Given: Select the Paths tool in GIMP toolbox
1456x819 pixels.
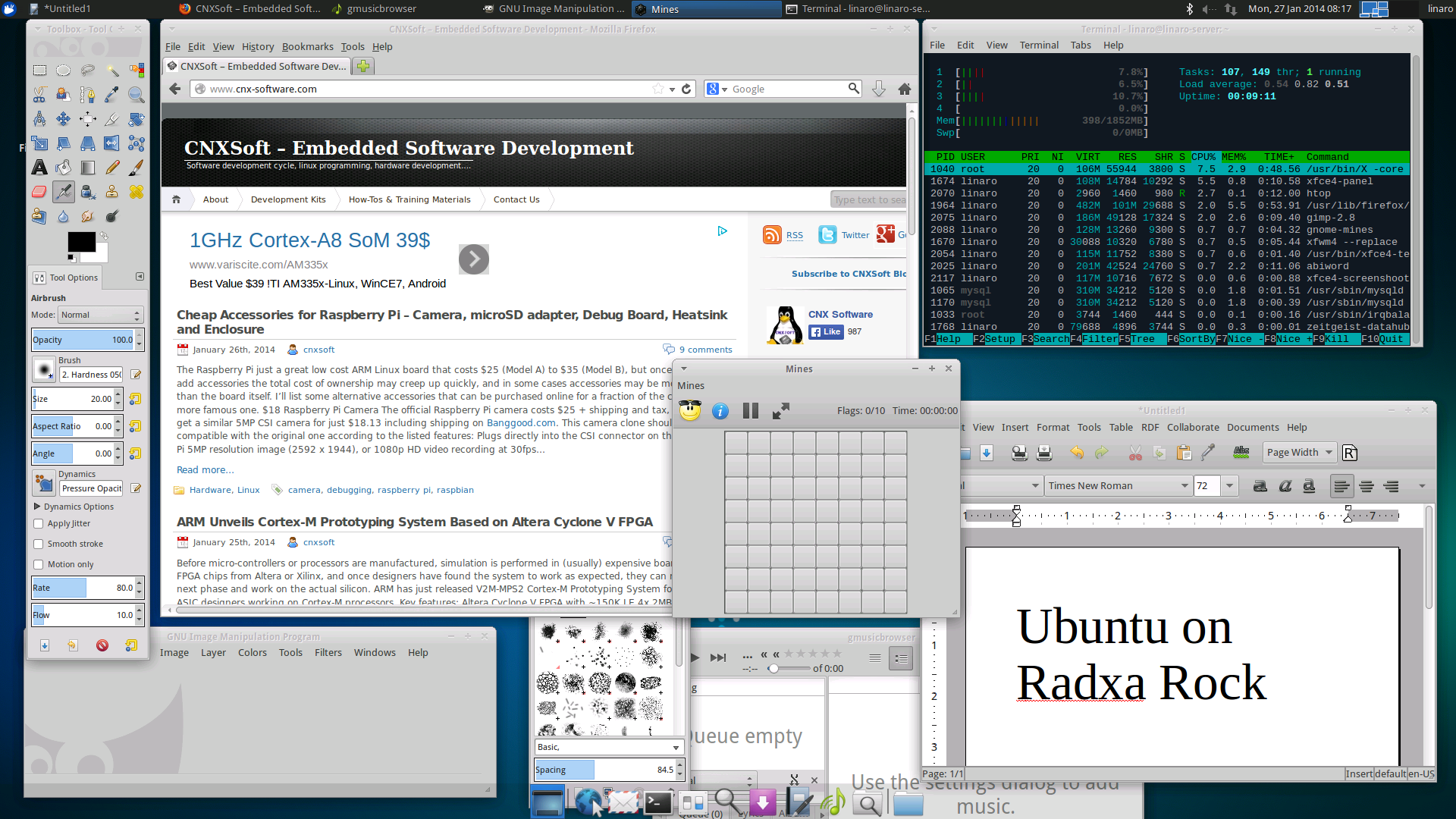Looking at the screenshot, I should 88,95.
